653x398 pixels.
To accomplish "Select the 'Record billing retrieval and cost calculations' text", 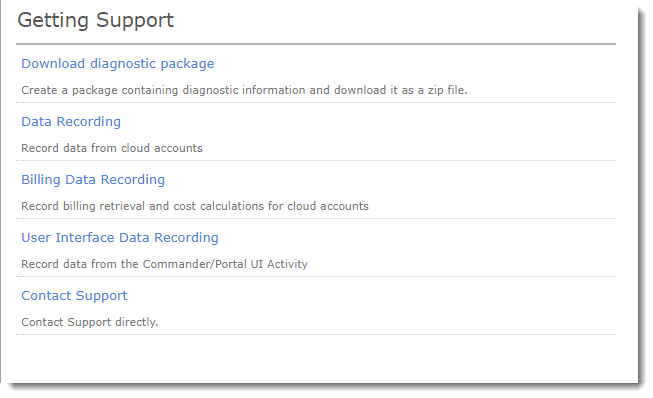I will tap(195, 206).
